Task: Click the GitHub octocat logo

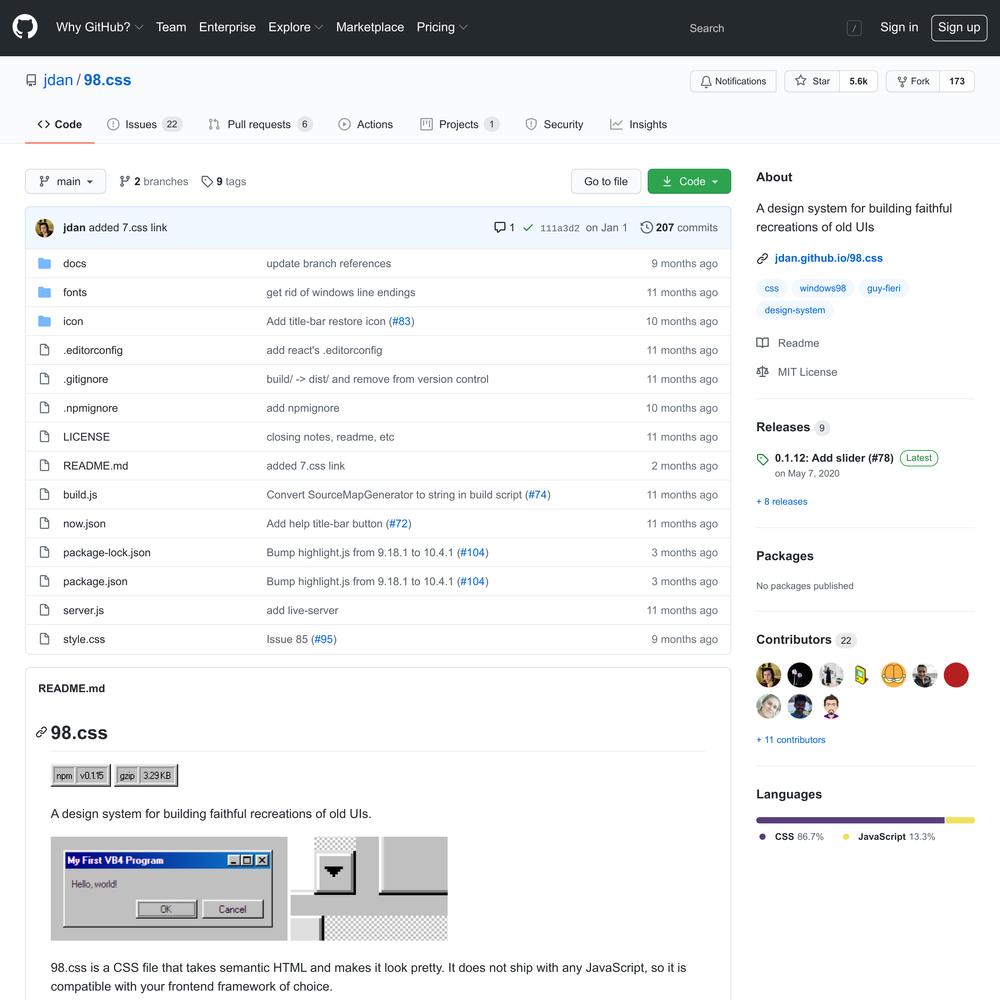Action: coord(25,27)
